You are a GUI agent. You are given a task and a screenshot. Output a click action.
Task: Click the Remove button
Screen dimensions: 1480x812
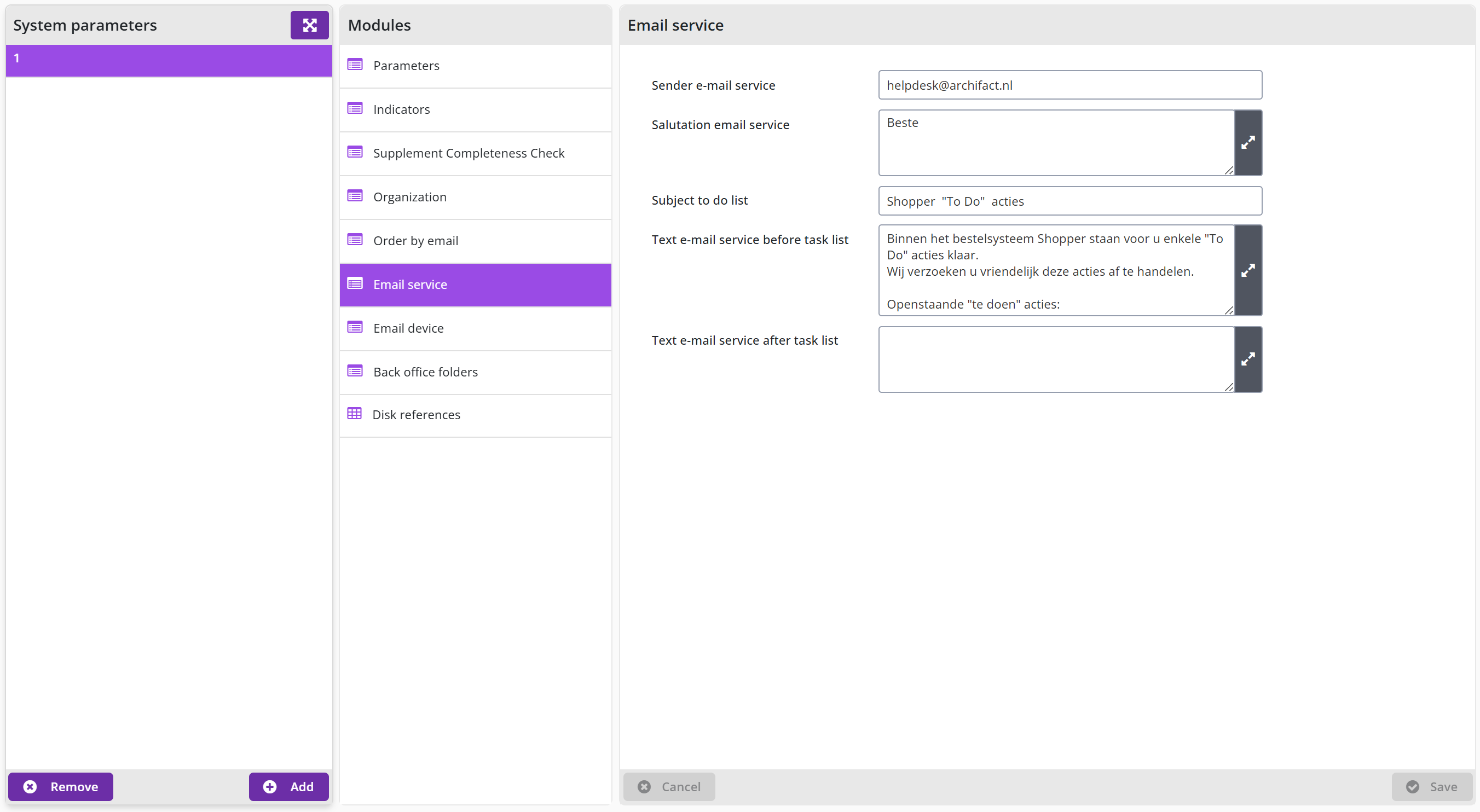tap(60, 786)
